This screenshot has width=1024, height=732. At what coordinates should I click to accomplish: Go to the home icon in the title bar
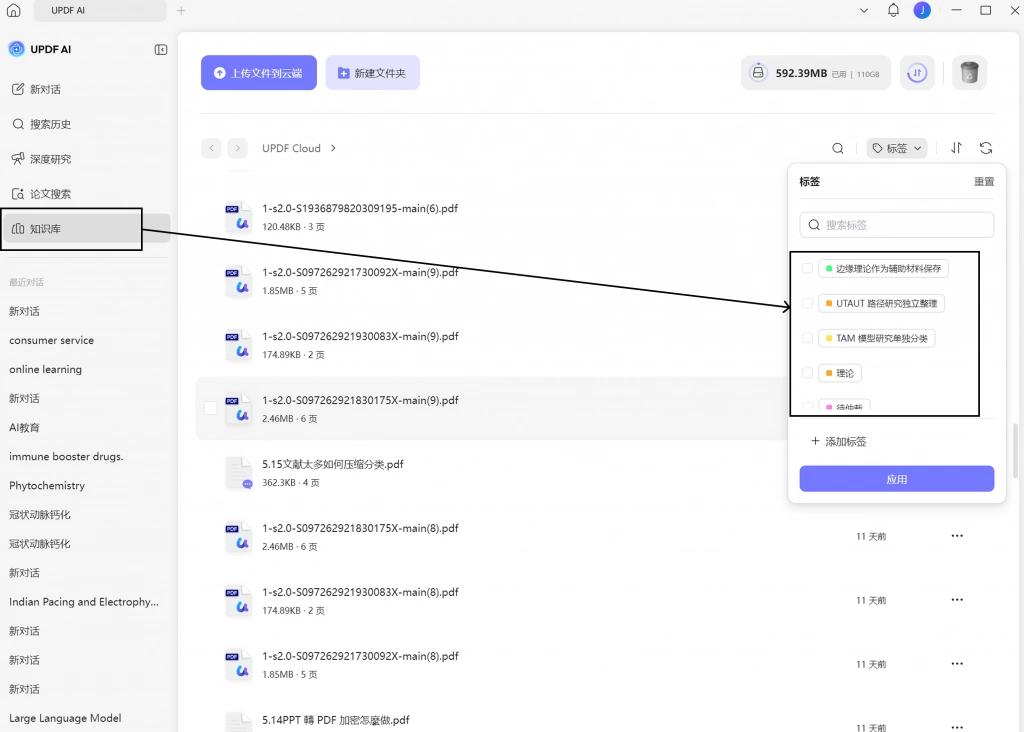tap(14, 10)
